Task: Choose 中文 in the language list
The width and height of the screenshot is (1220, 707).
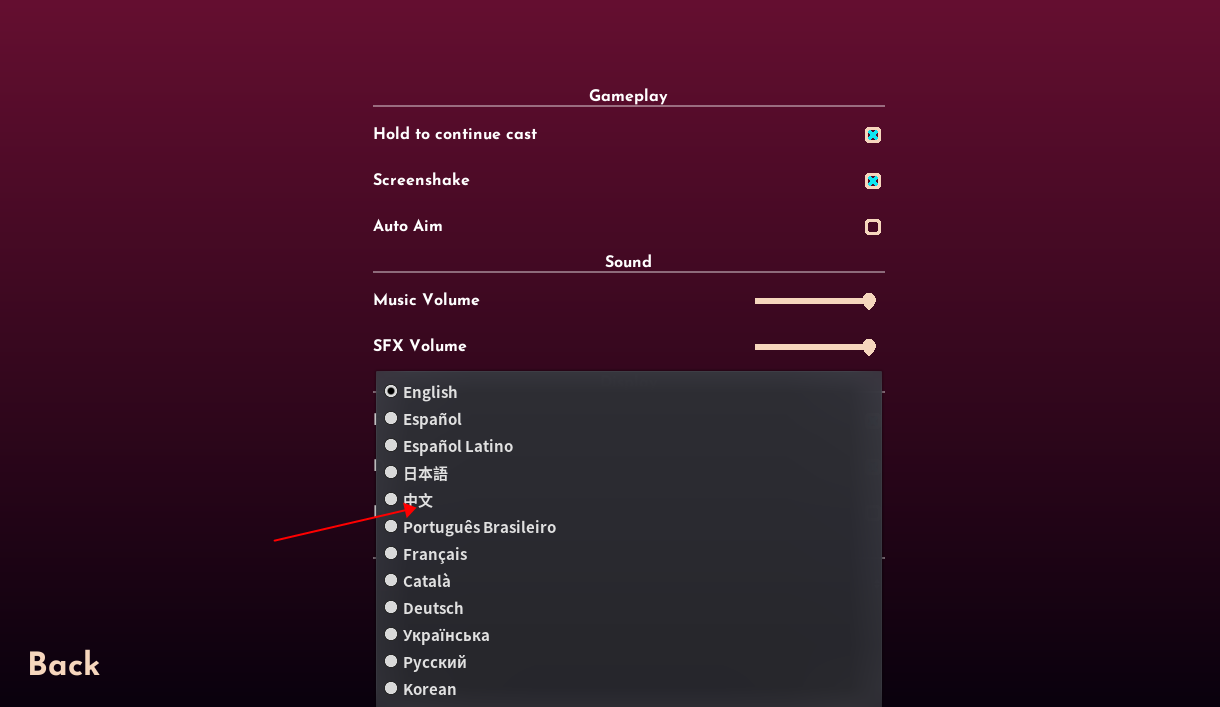Action: coord(418,500)
